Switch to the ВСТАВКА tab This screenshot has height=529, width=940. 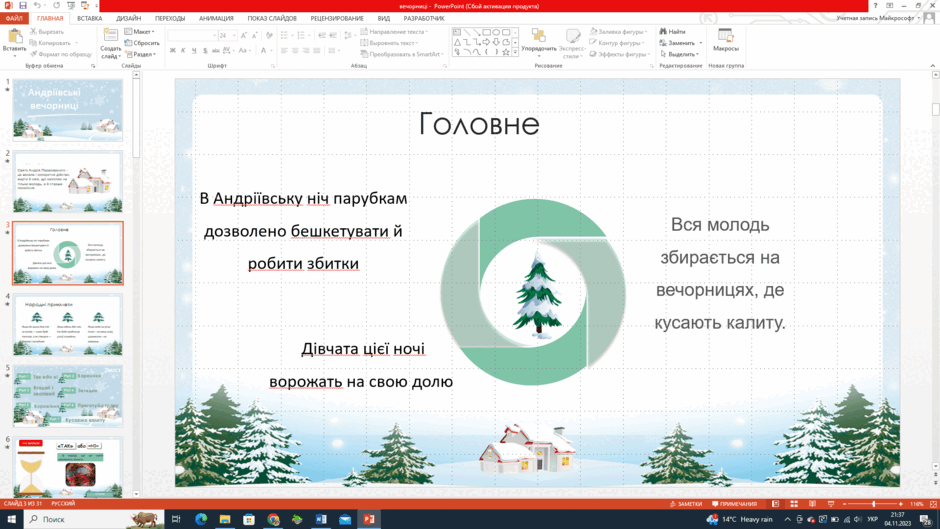[x=89, y=18]
